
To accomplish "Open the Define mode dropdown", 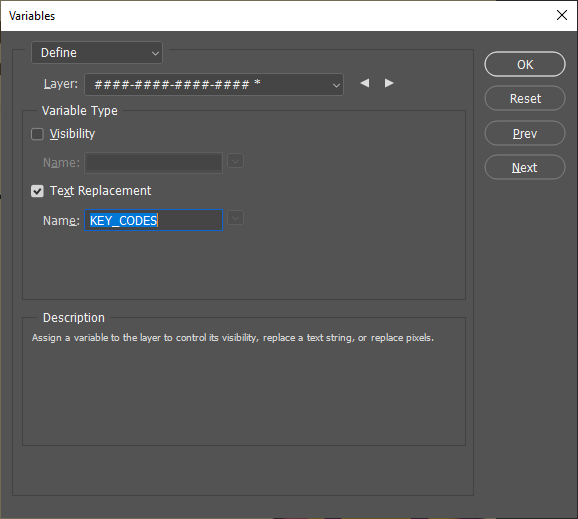I will point(97,53).
